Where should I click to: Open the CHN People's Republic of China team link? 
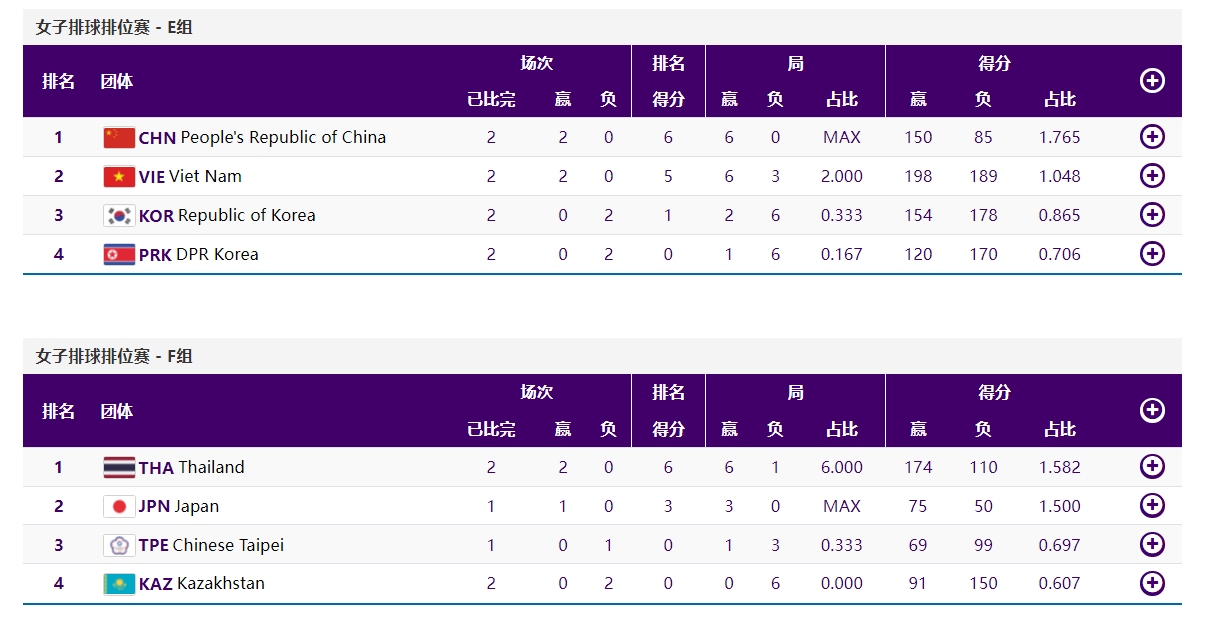pos(262,138)
